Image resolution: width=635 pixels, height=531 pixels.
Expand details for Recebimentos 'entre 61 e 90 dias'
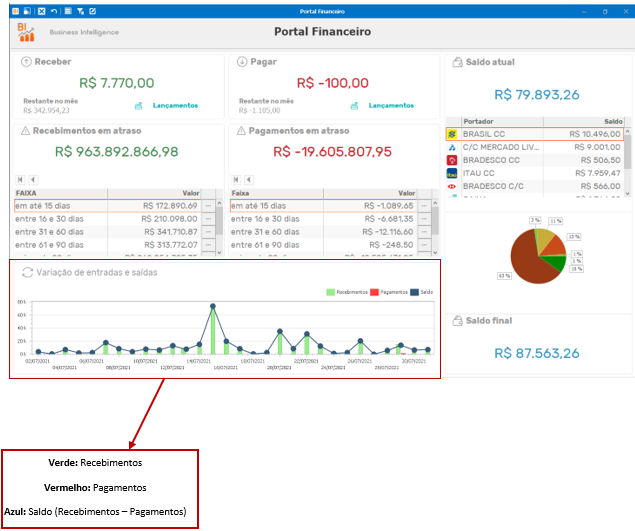pos(208,245)
